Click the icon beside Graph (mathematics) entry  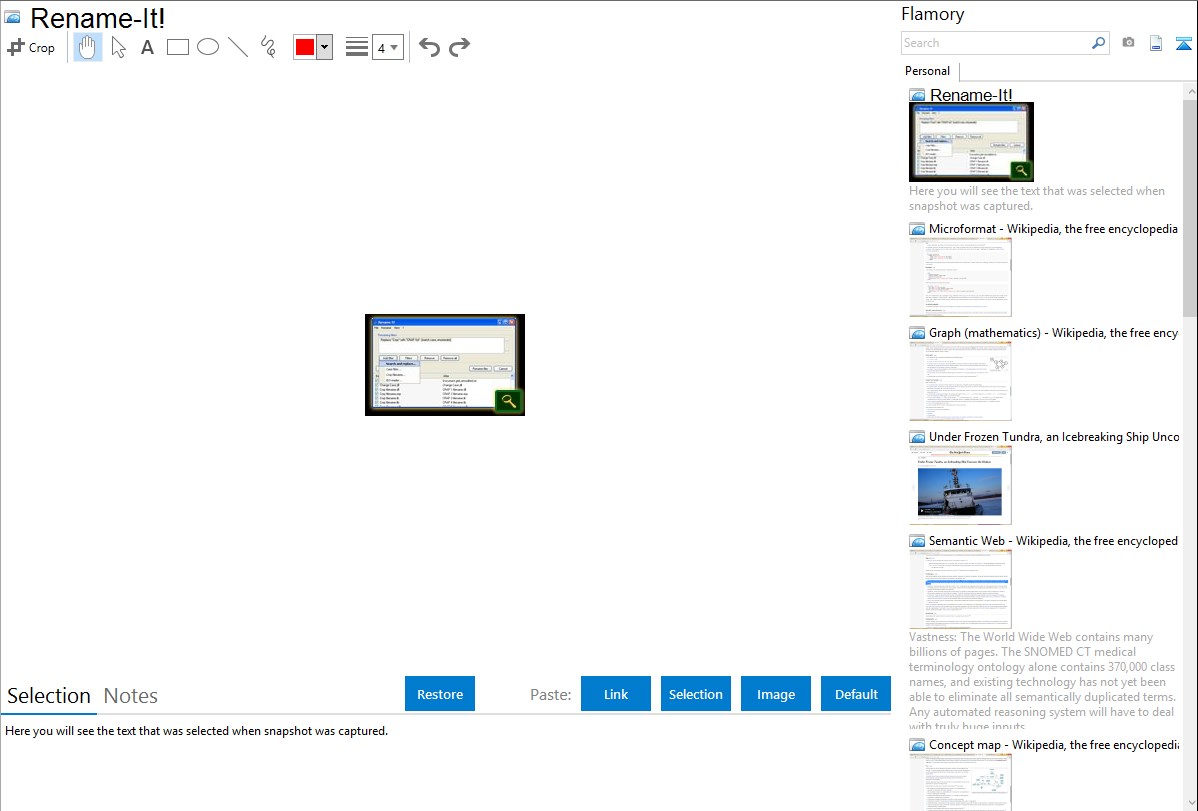pos(917,333)
